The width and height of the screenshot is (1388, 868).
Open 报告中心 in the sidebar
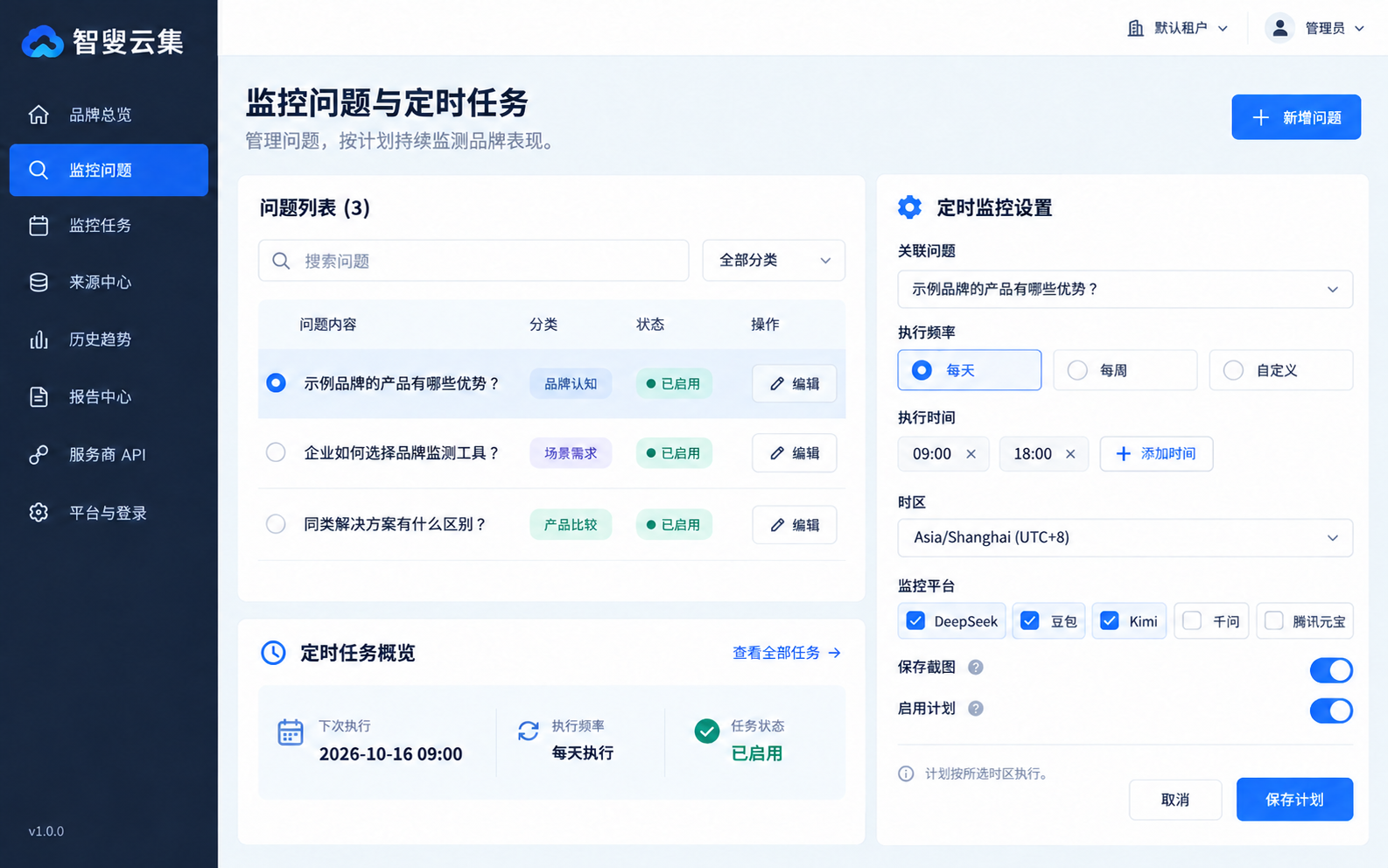109,396
